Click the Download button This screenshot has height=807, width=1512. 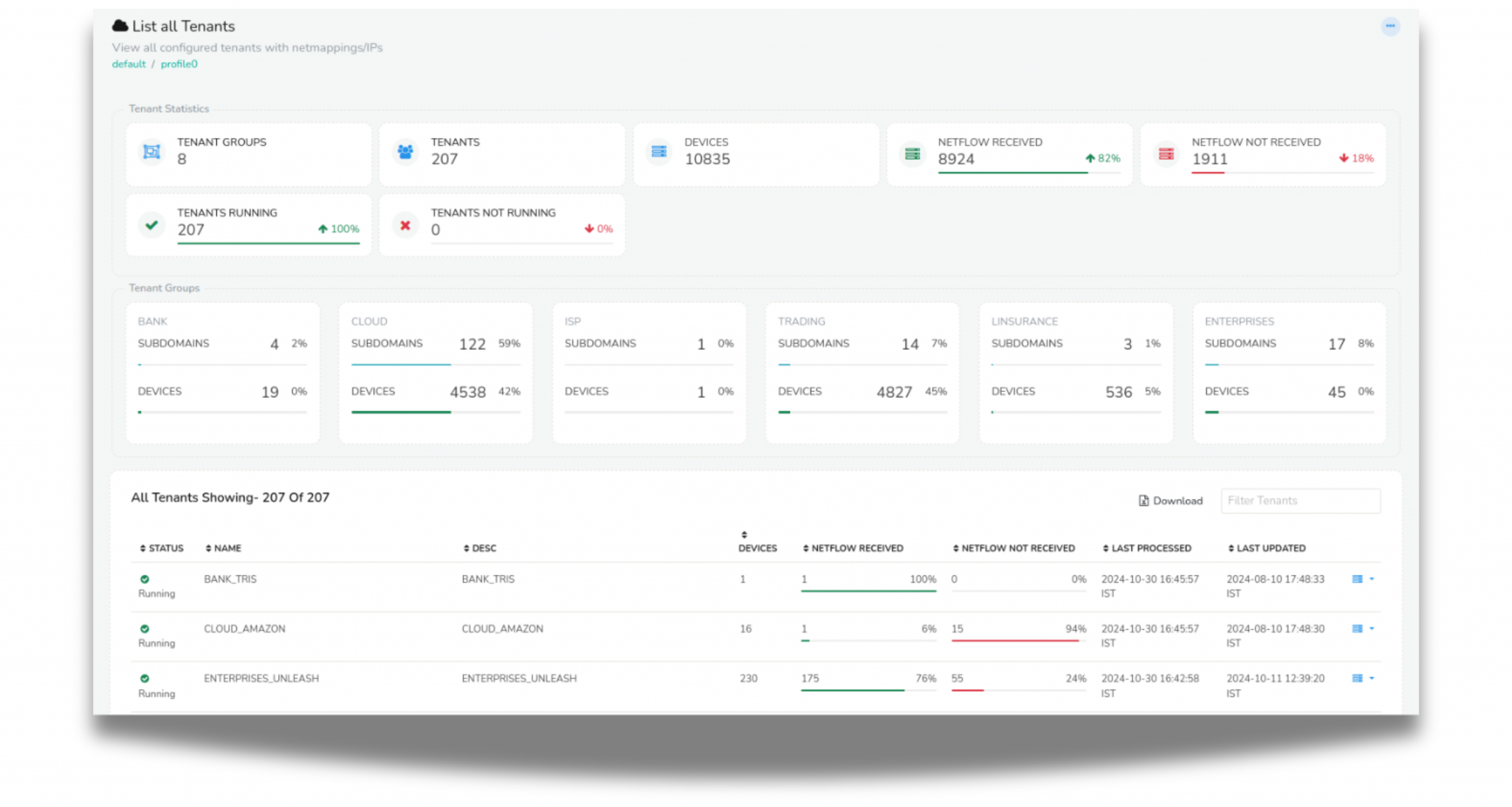[x=1171, y=501]
